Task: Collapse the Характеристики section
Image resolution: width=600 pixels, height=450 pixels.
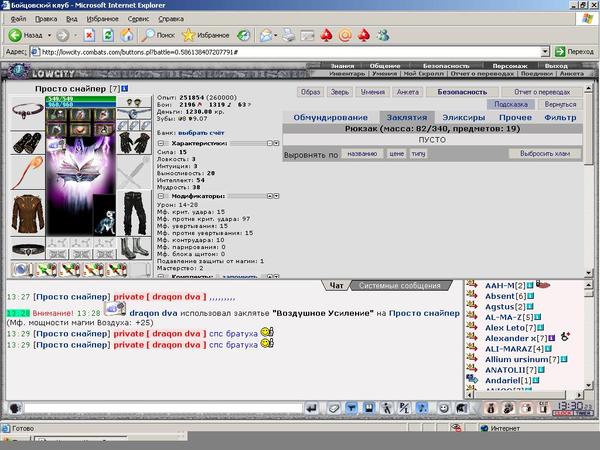Action: [x=161, y=143]
